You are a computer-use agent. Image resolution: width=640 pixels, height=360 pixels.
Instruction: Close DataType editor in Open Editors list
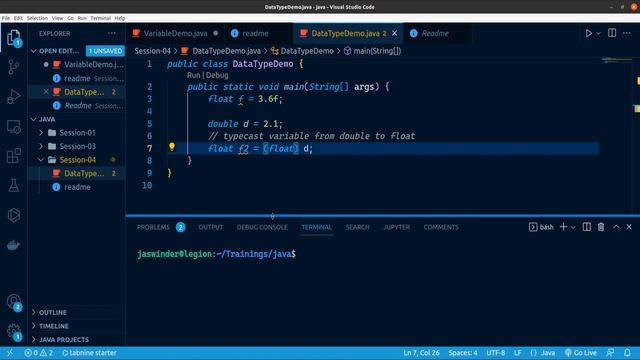tap(46, 92)
